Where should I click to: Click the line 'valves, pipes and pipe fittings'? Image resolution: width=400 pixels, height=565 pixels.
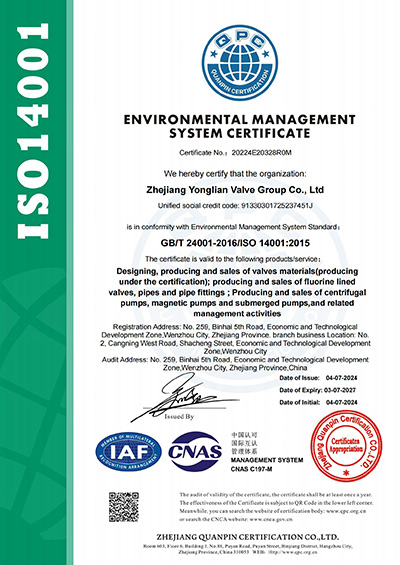(x=237, y=292)
